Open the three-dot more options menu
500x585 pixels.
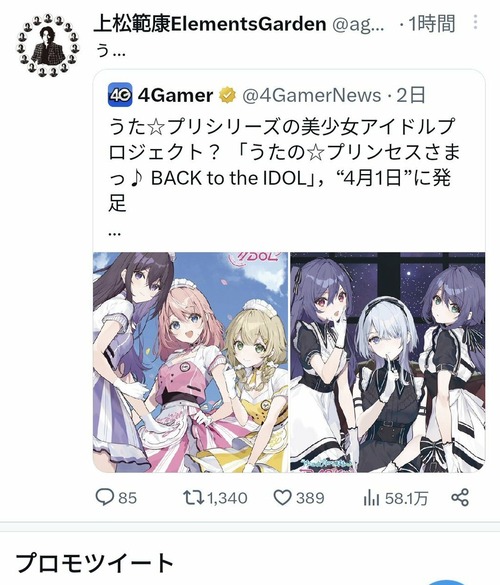475,22
